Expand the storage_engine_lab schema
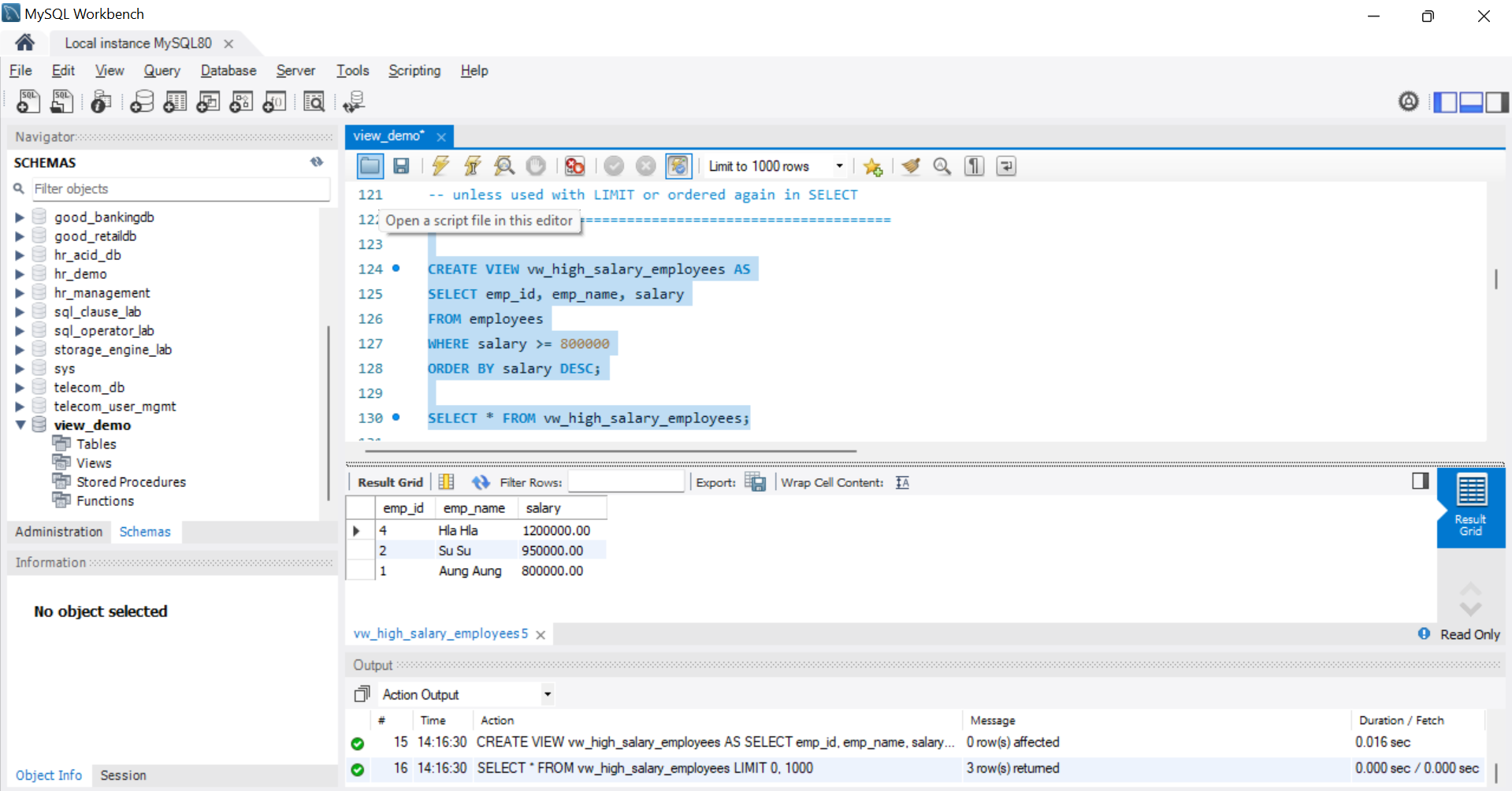 click(20, 349)
